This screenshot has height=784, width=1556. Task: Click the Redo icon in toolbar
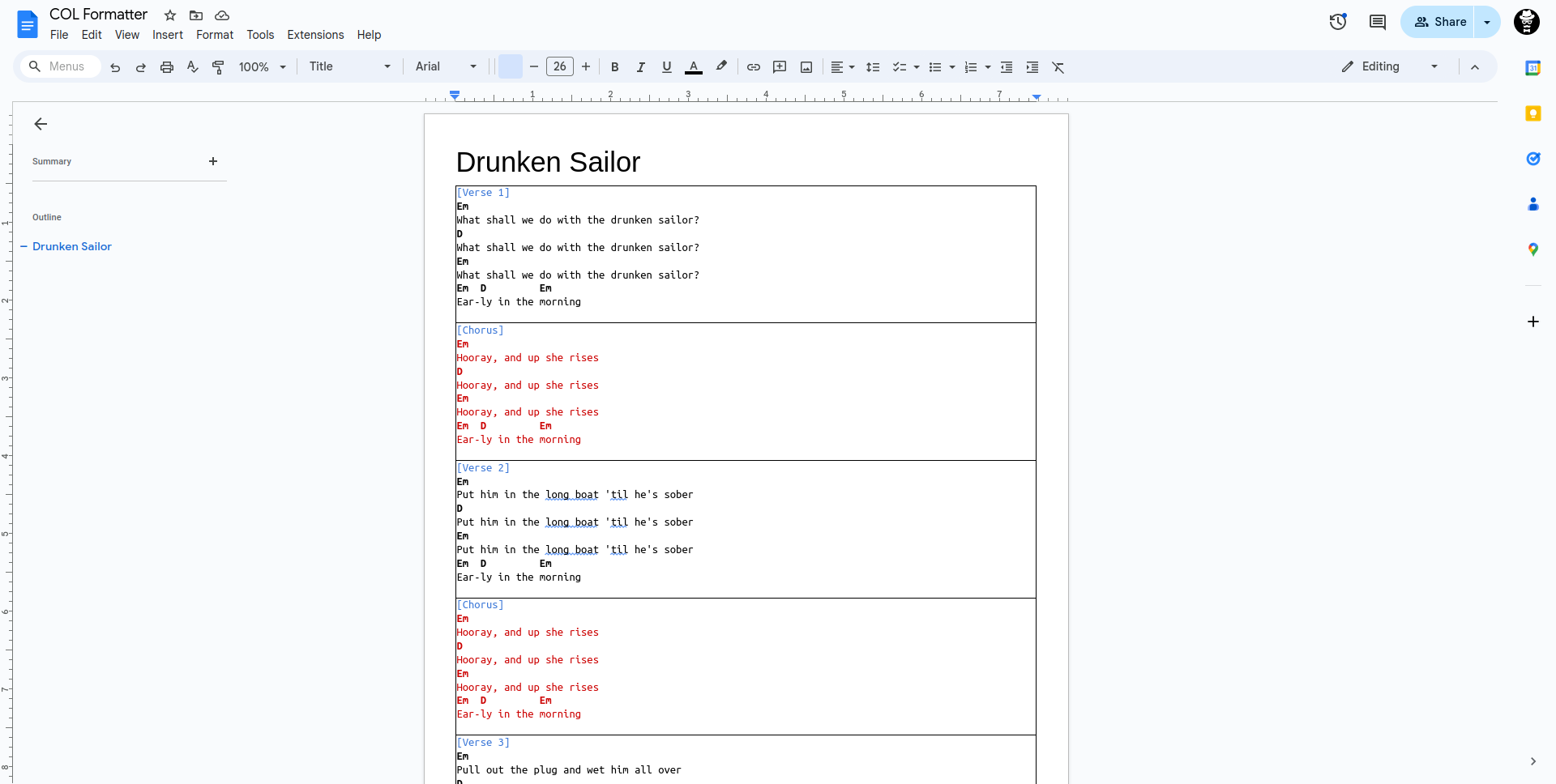(141, 67)
